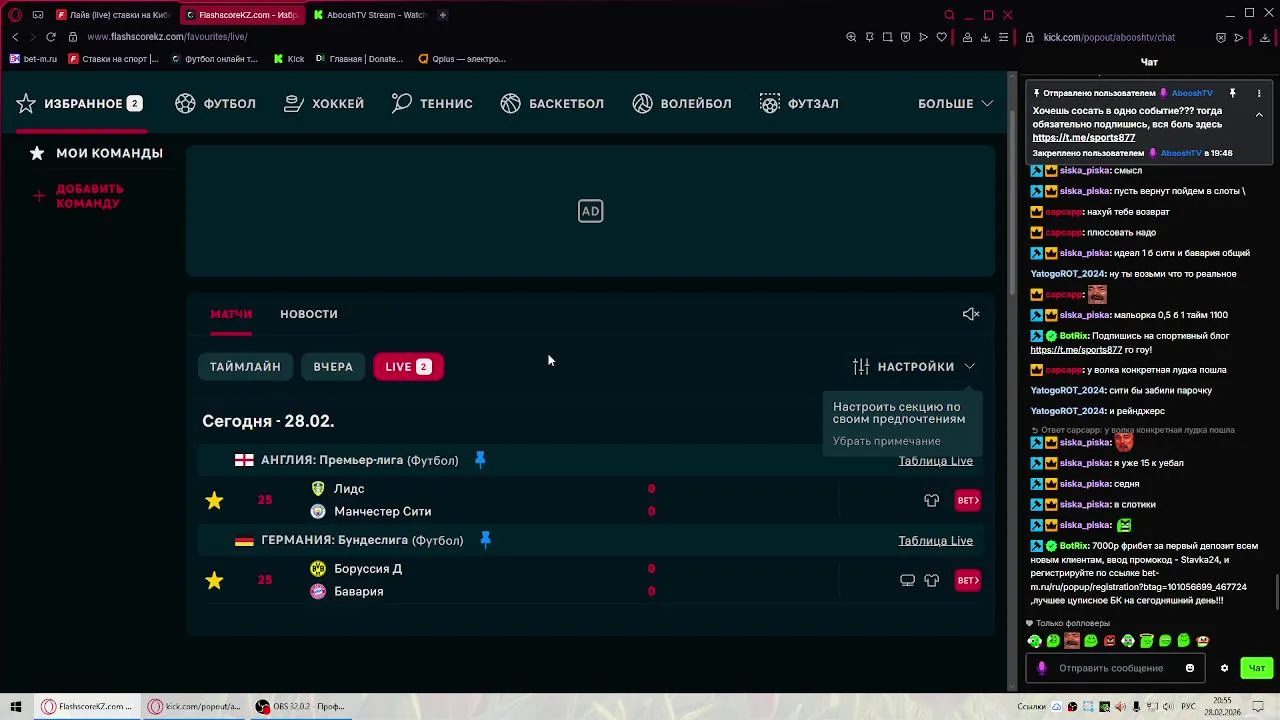
Task: Open the Opera easy setup menu icon
Action: [x=1003, y=37]
